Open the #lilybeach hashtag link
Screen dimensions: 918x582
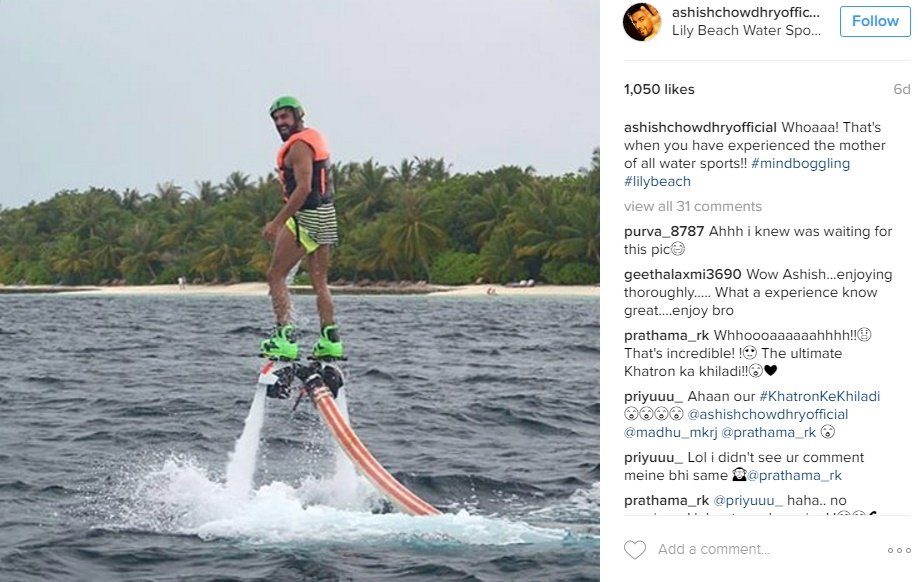click(657, 182)
